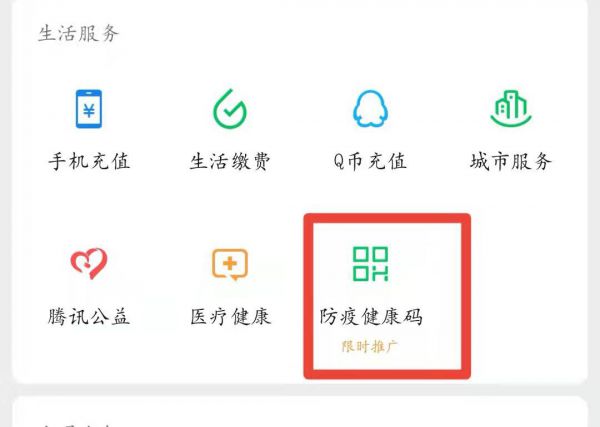This screenshot has height=427, width=600.
Task: Open the green life payment checkmark icon
Action: coord(230,109)
